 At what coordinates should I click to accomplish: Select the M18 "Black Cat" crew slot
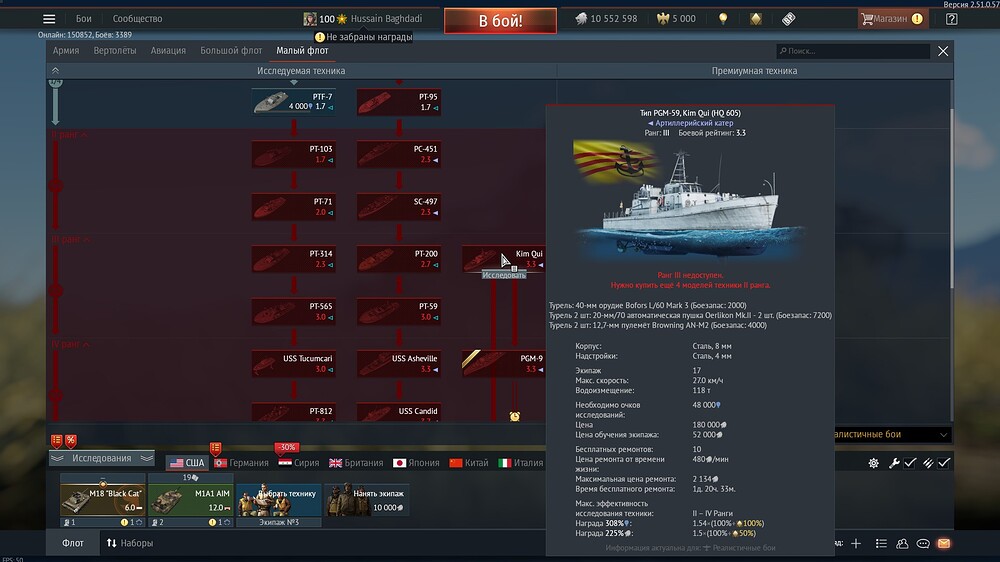(x=103, y=499)
